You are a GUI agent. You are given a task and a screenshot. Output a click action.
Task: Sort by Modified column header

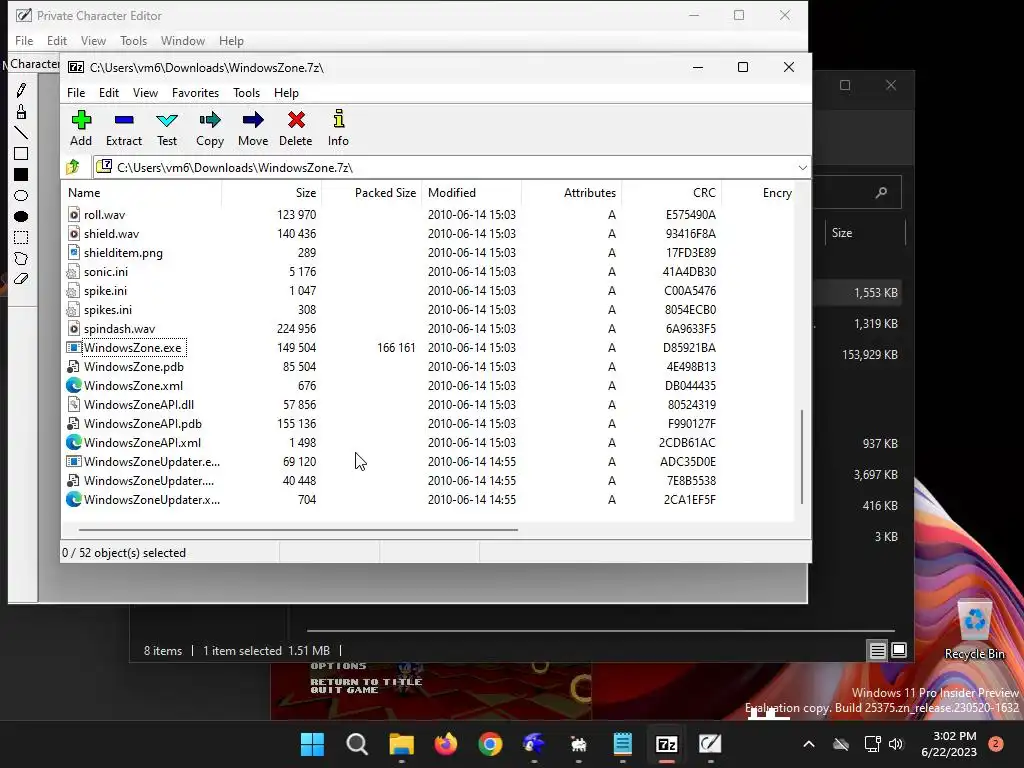coord(472,193)
